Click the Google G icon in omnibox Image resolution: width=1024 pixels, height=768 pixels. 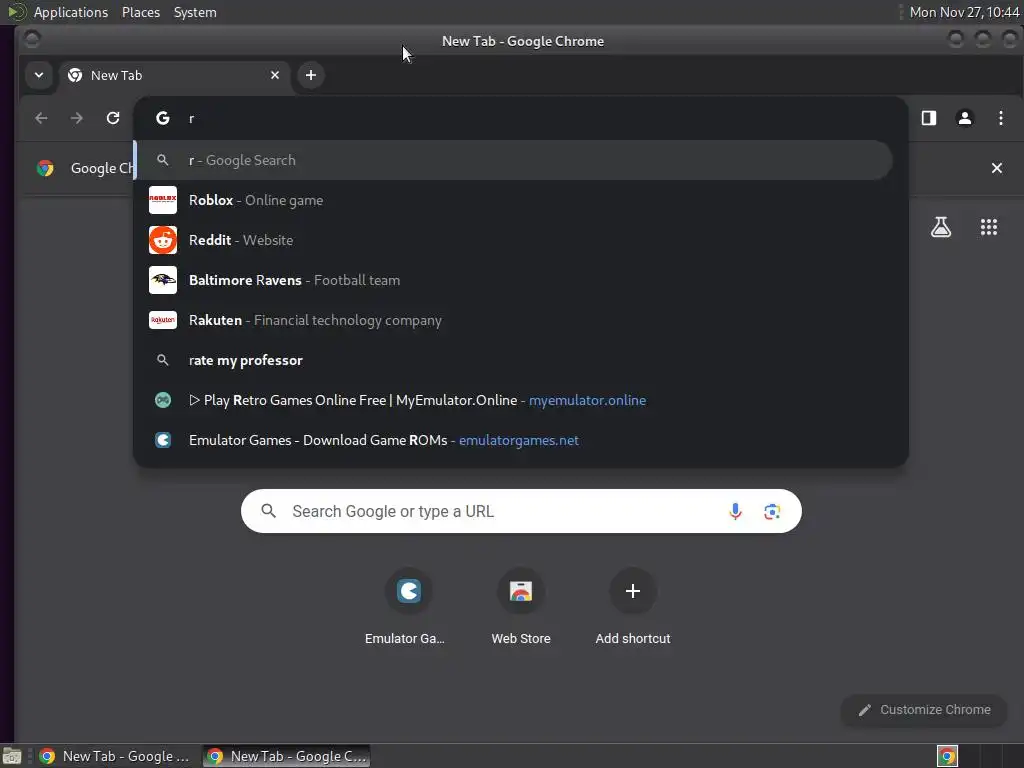[x=163, y=118]
